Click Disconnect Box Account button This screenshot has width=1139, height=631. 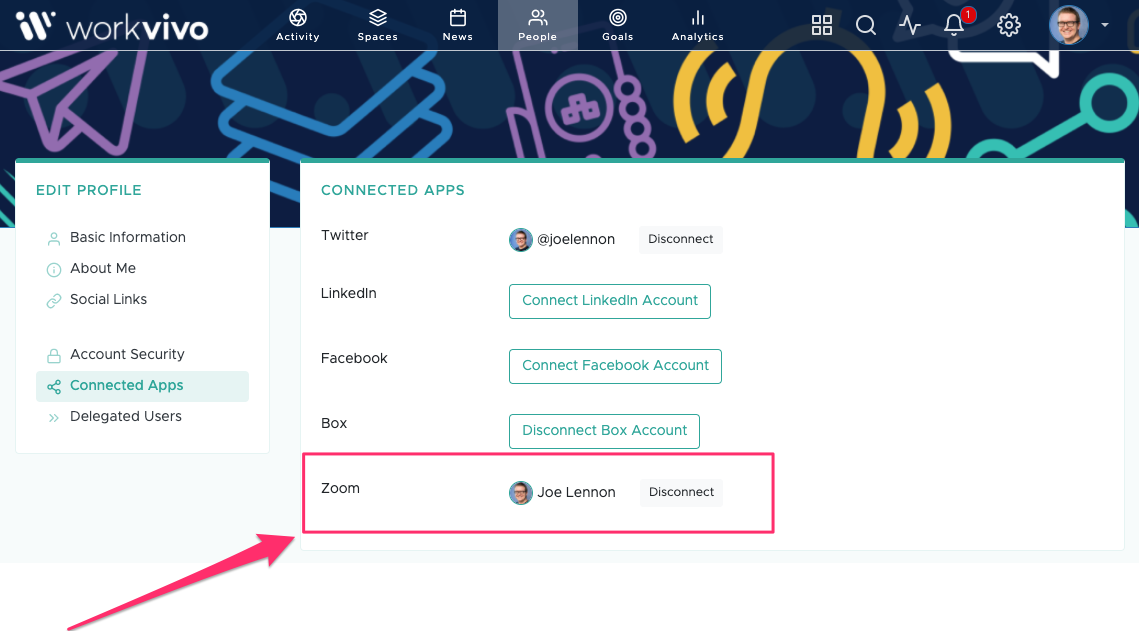[x=604, y=431]
